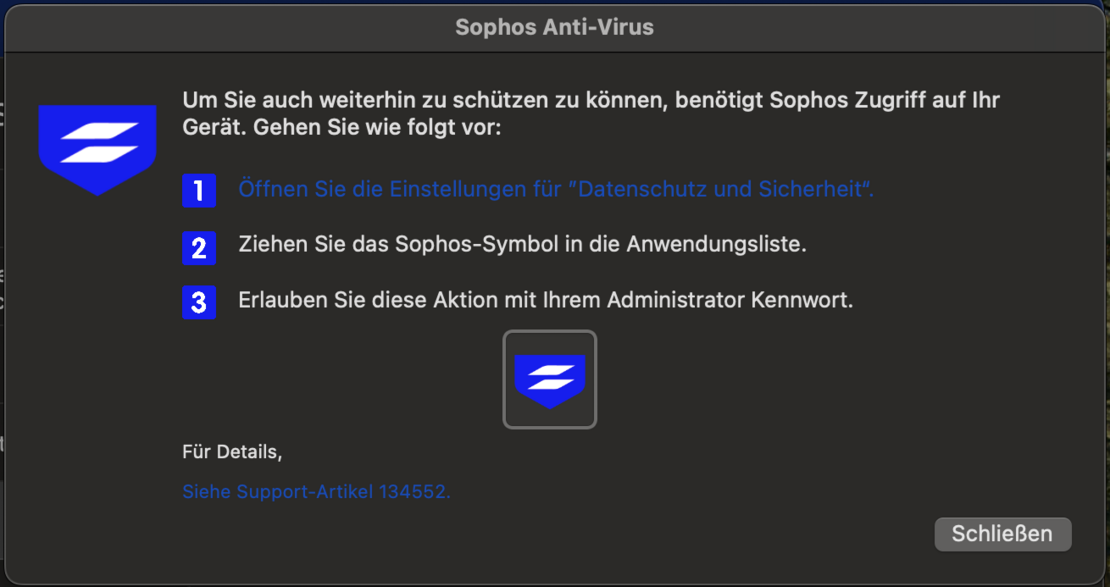Click the number 134552 in support link
Viewport: 1110px width, 587px height.
click(x=414, y=491)
